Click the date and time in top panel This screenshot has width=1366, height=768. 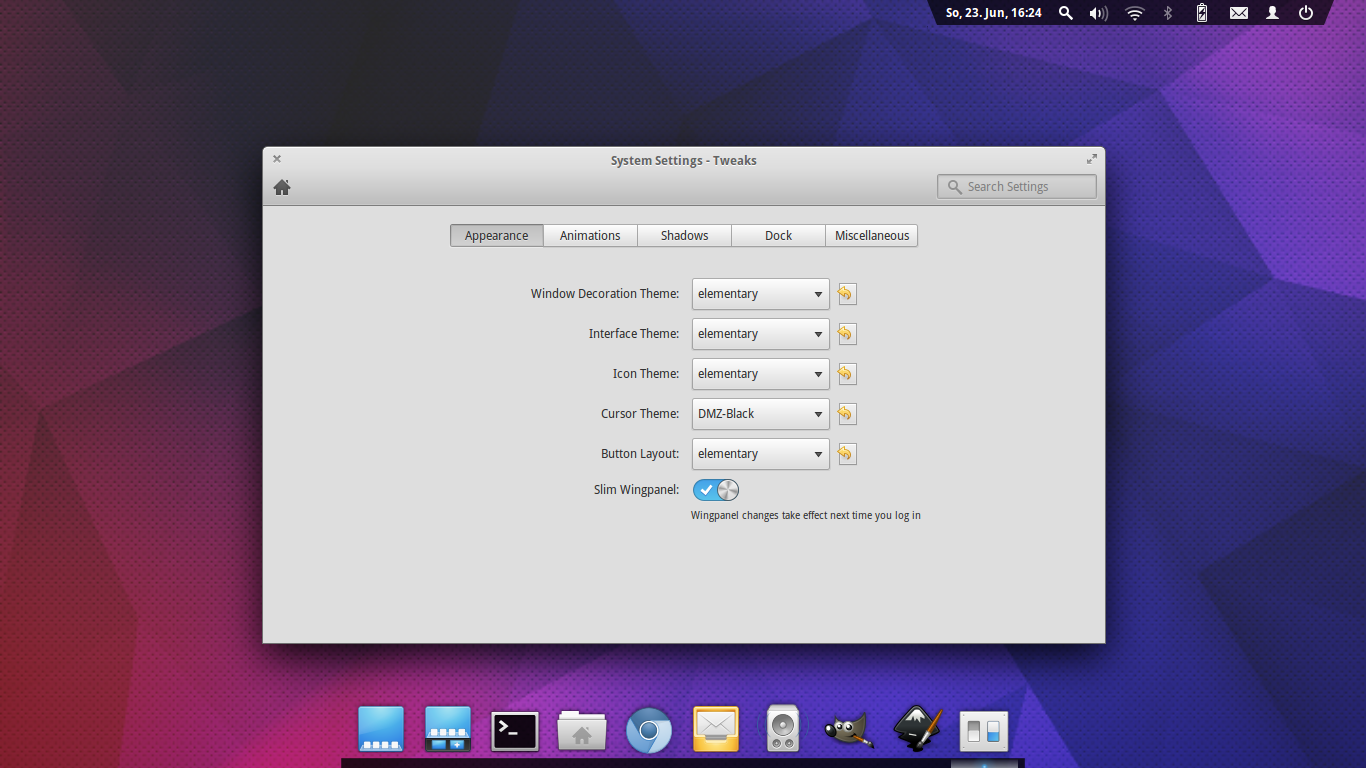click(993, 13)
